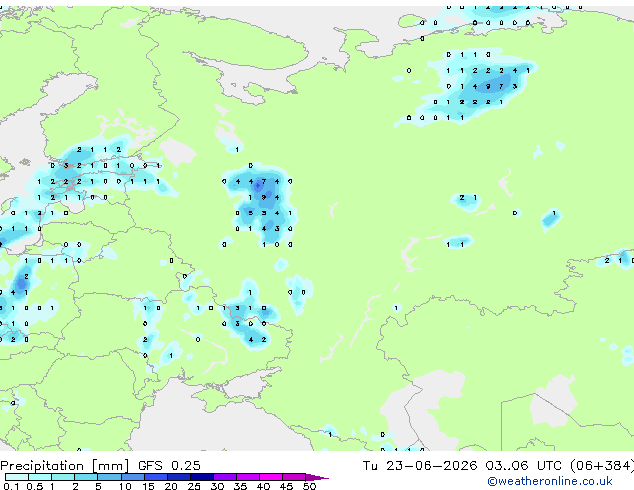Open the weatheronline.co.uk copyright link

pyautogui.click(x=550, y=481)
